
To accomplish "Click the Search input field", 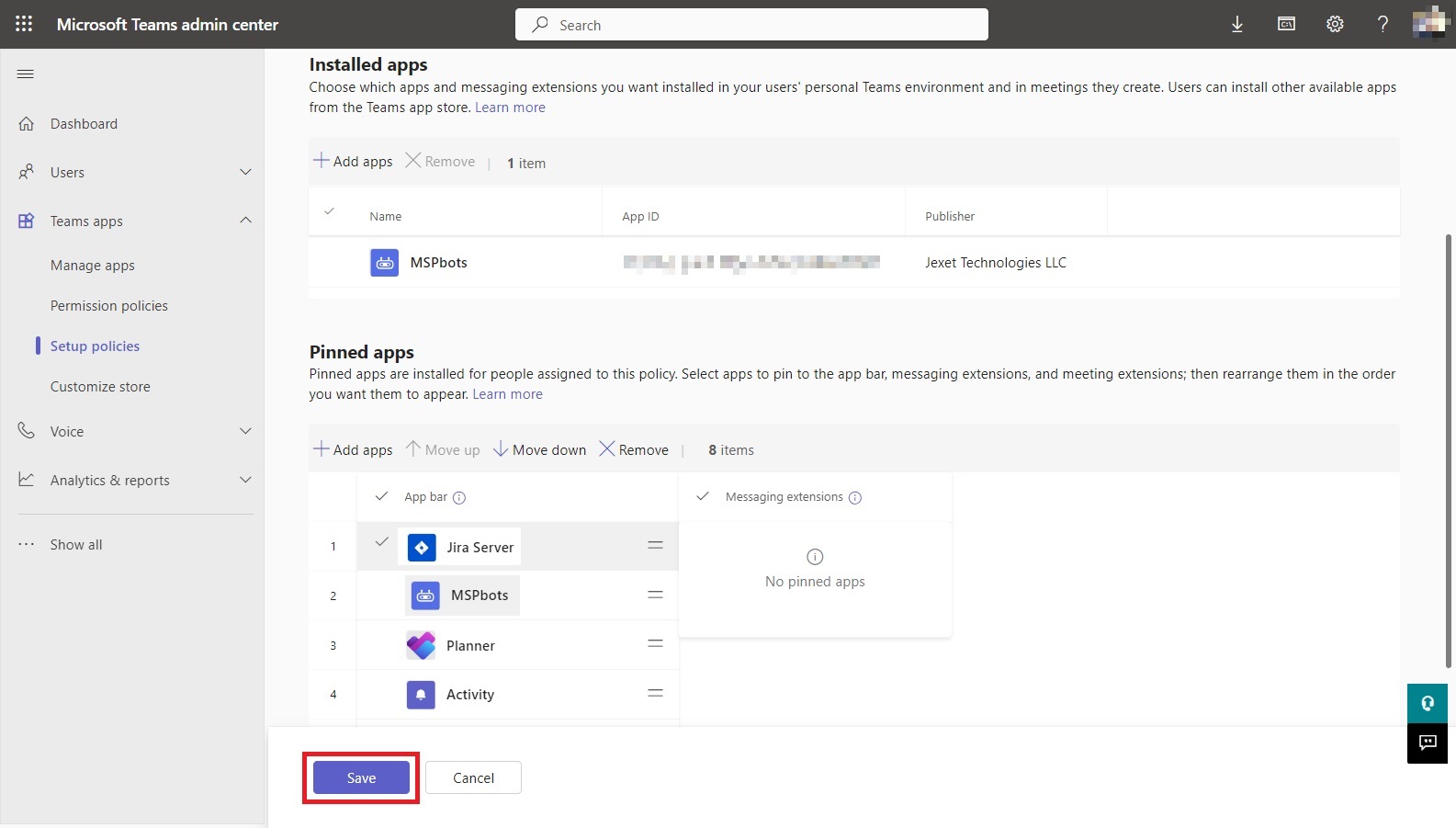I will pos(751,25).
